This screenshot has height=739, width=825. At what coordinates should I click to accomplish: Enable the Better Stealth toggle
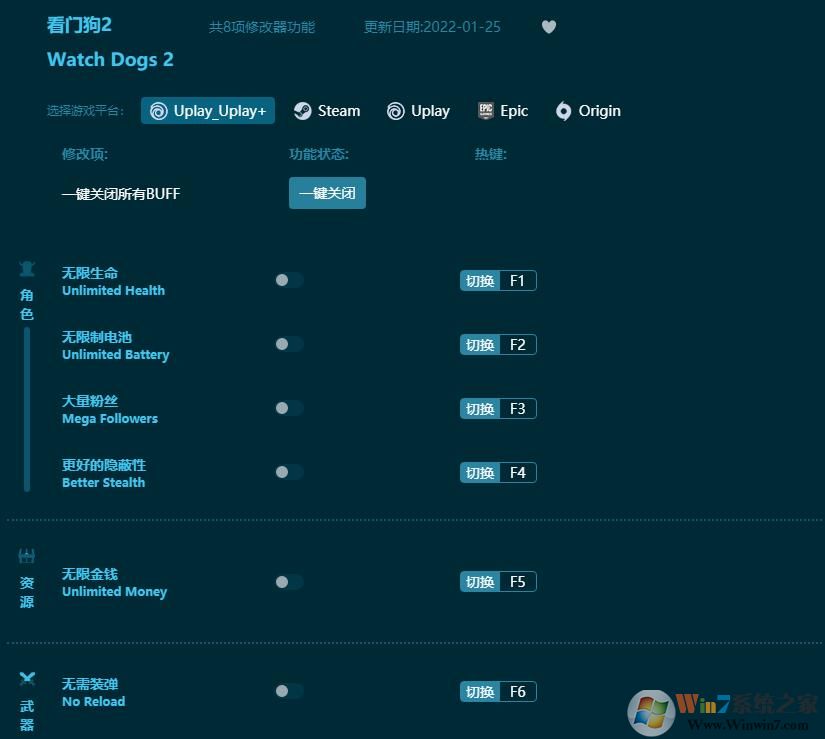[x=288, y=472]
